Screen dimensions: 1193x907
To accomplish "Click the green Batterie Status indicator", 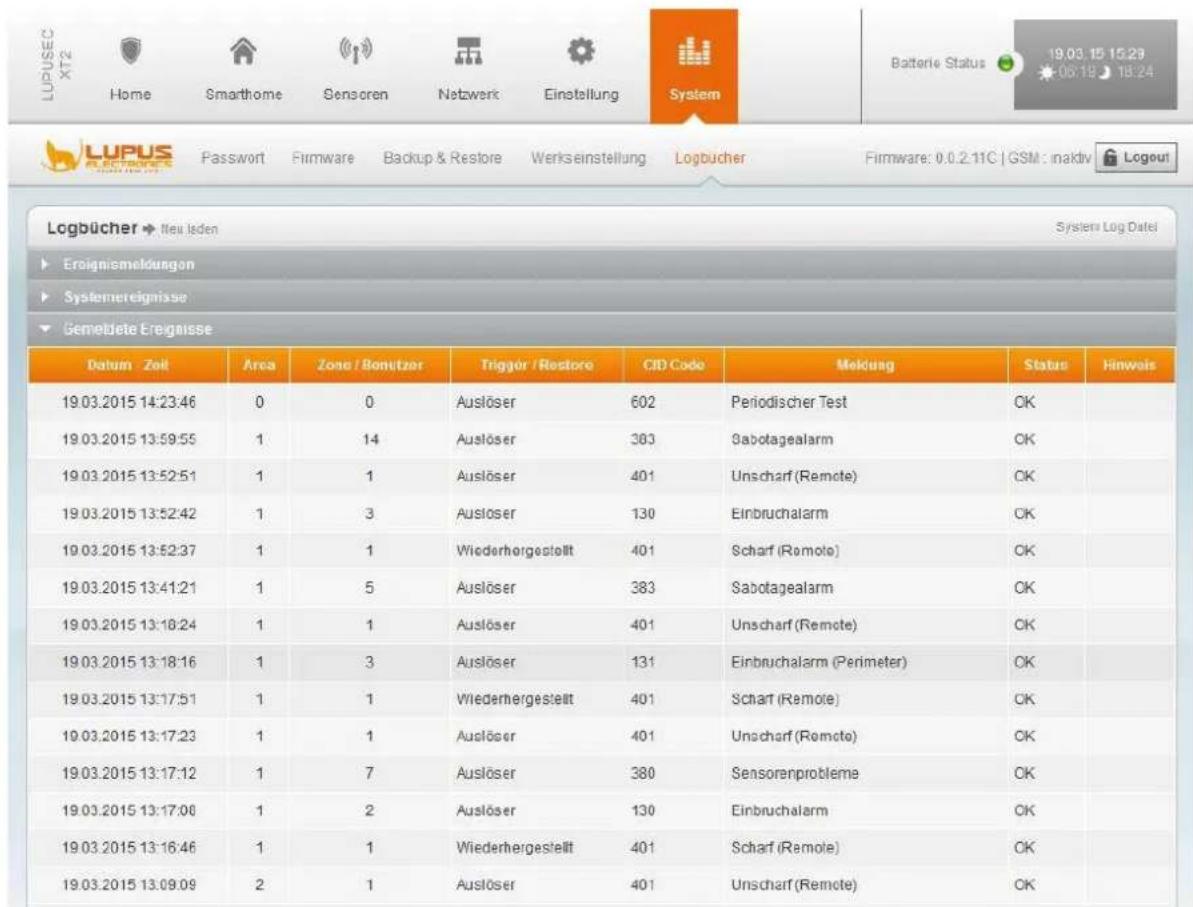I will click(x=1006, y=63).
